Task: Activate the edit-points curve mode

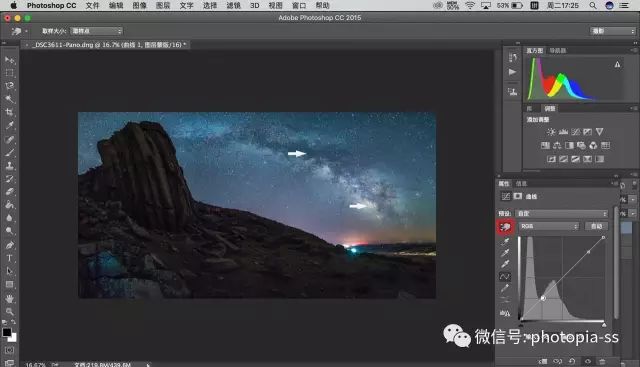Action: coord(505,276)
